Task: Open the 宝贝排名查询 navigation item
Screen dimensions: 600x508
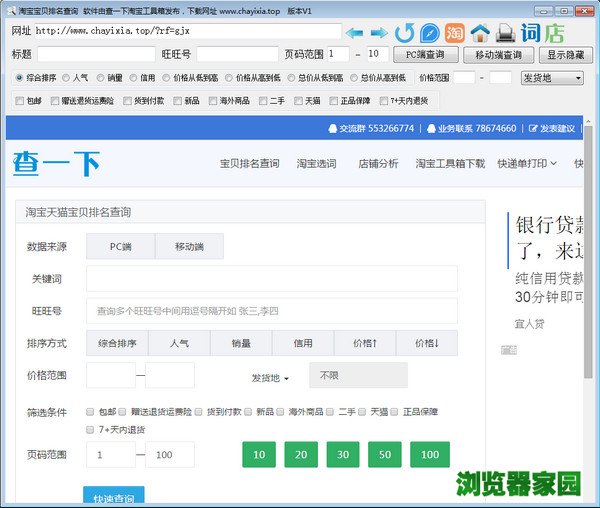Action: point(249,164)
